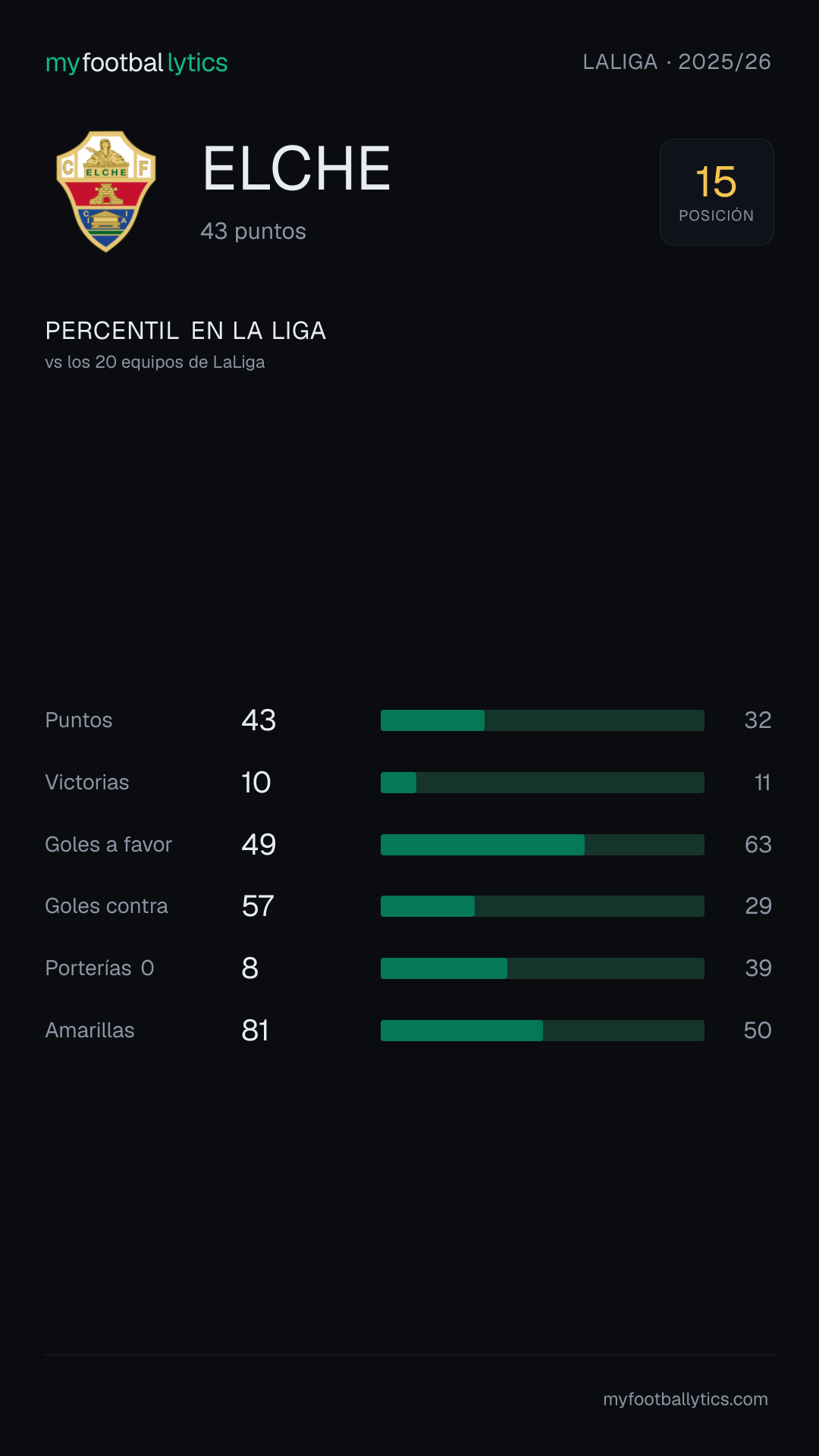This screenshot has width=819, height=1456.
Task: Click the Goles a favor percentile bar
Action: [542, 845]
